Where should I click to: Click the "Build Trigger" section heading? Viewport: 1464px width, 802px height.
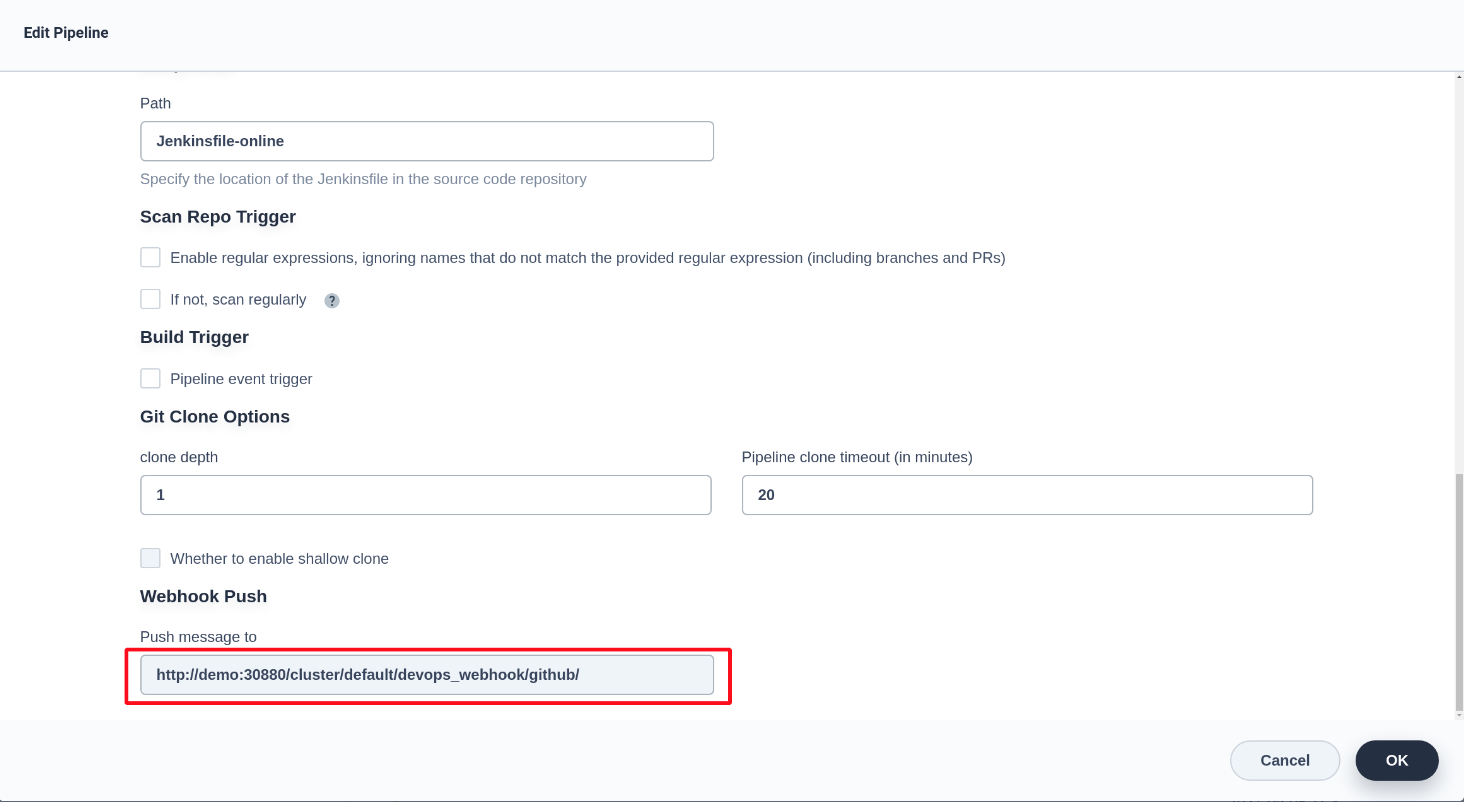coord(194,337)
